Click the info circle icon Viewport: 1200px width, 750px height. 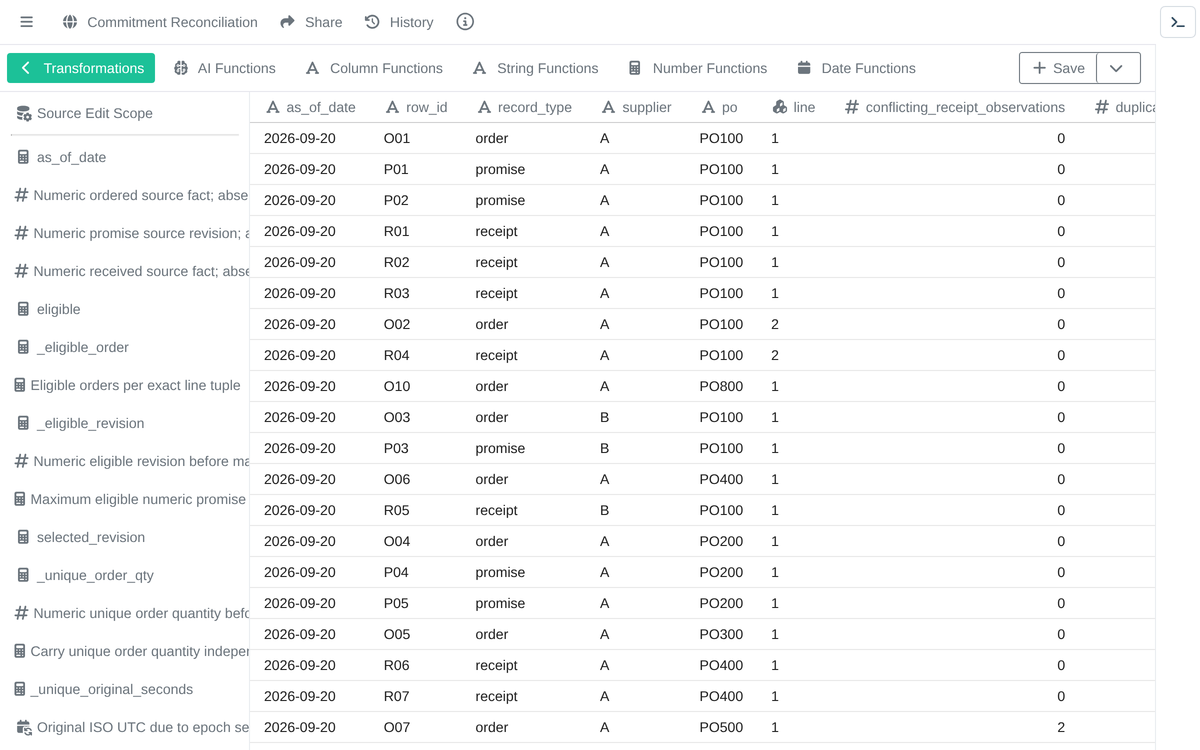pyautogui.click(x=465, y=22)
